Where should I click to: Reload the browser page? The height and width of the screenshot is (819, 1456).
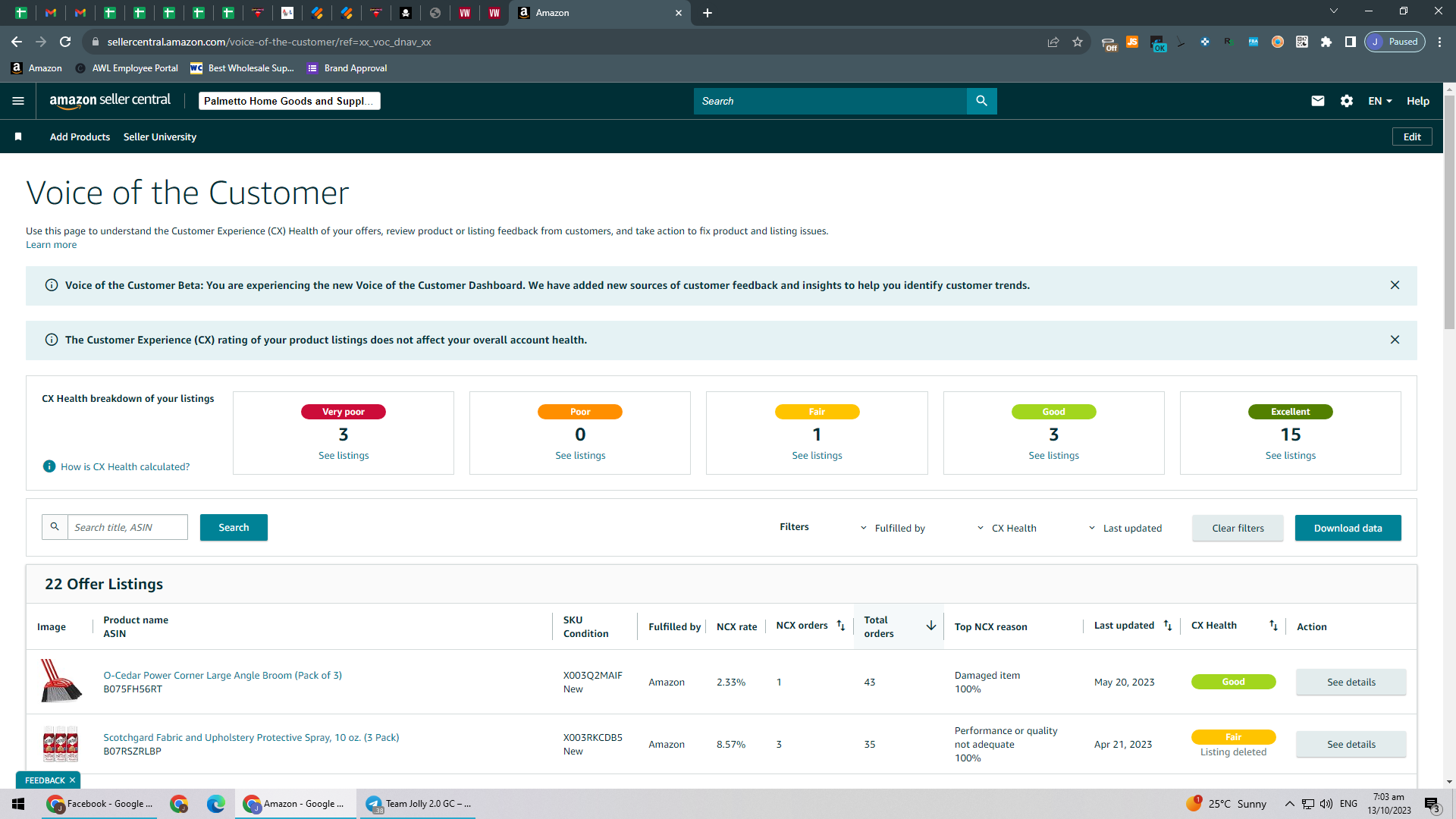[x=65, y=42]
